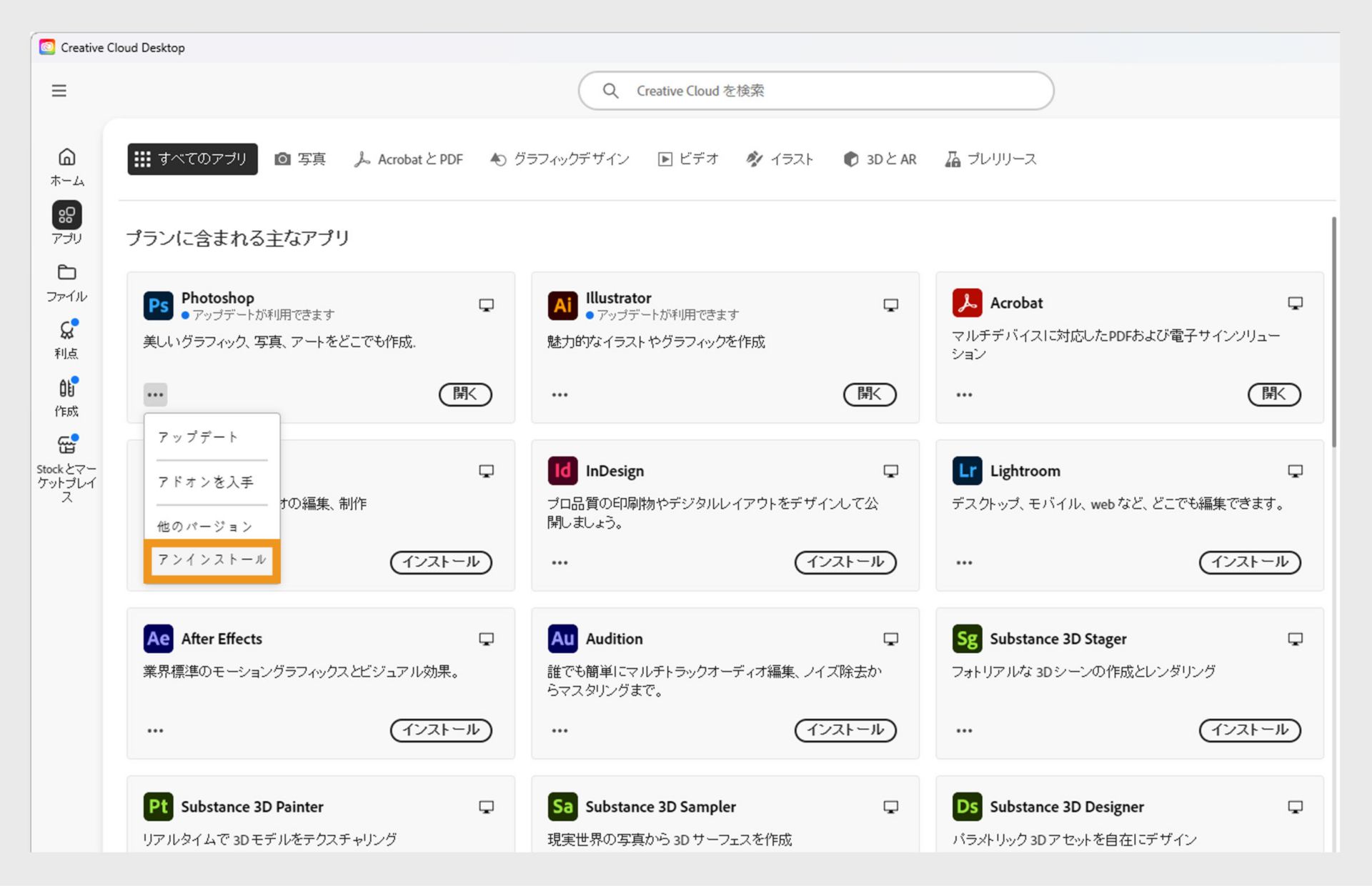Screen dimensions: 1372x886
Task: Choose アップデート from the context menu
Action: (198, 437)
